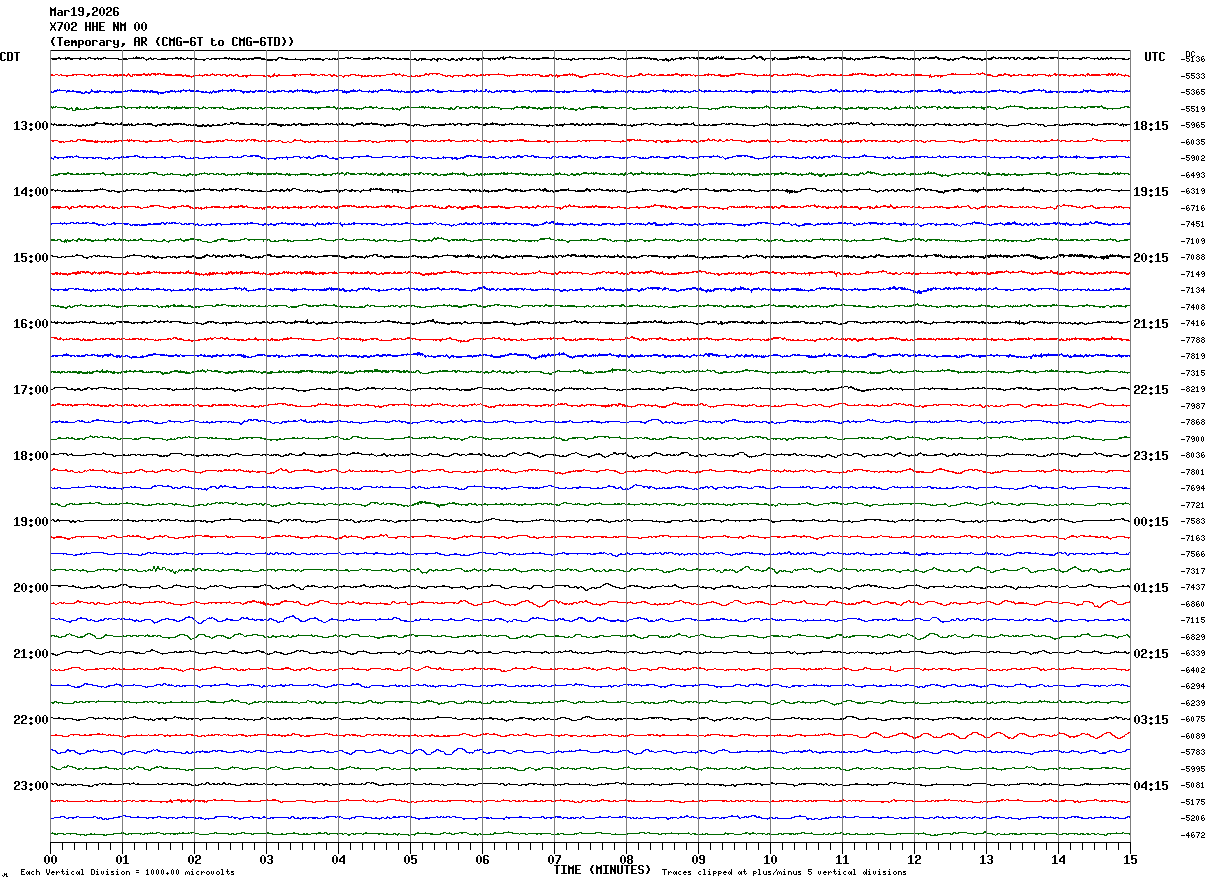Viewport: 1210px width, 886px height.
Task: Click DC offset value '-7451'
Action: point(1194,225)
